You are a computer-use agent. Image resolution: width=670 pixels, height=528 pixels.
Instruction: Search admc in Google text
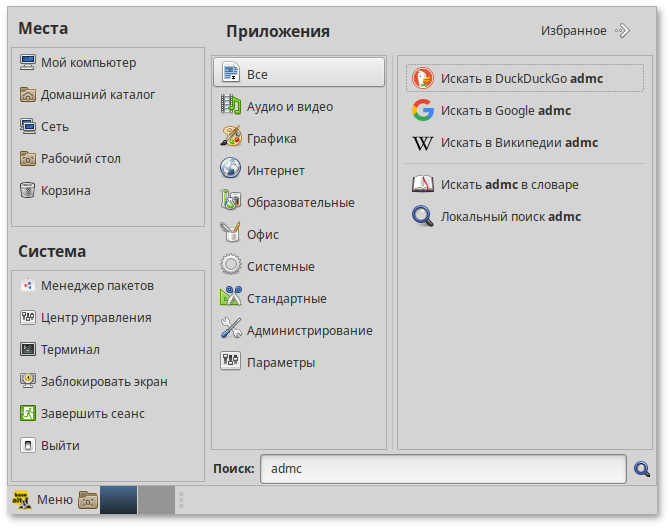(x=506, y=111)
